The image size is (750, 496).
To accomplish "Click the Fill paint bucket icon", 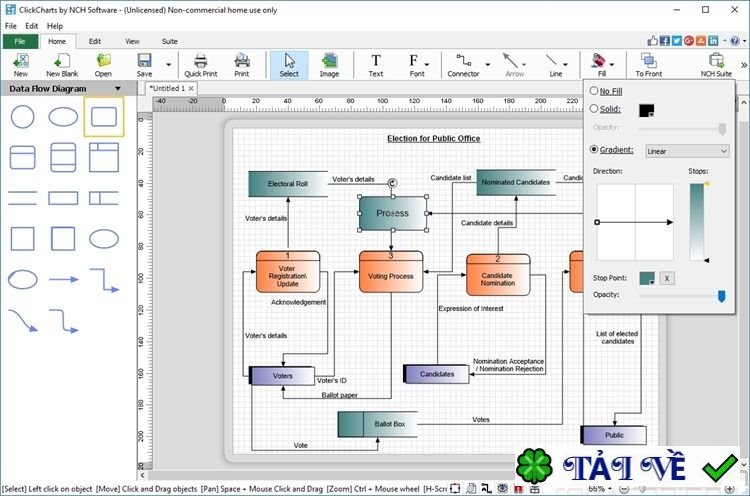I will click(x=599, y=62).
